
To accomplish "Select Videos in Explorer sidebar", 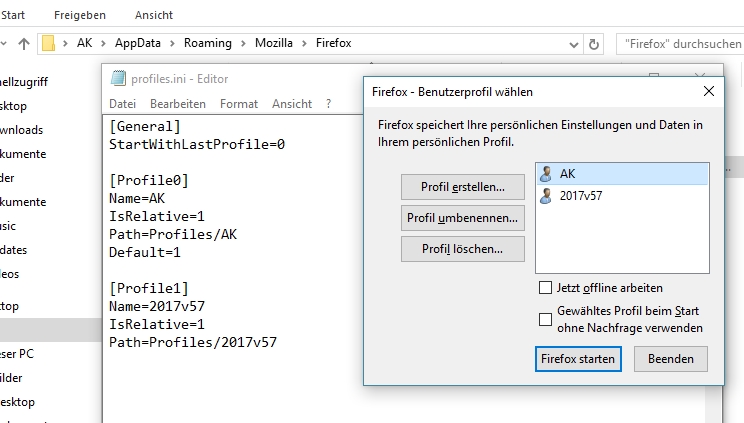I will pos(9,274).
